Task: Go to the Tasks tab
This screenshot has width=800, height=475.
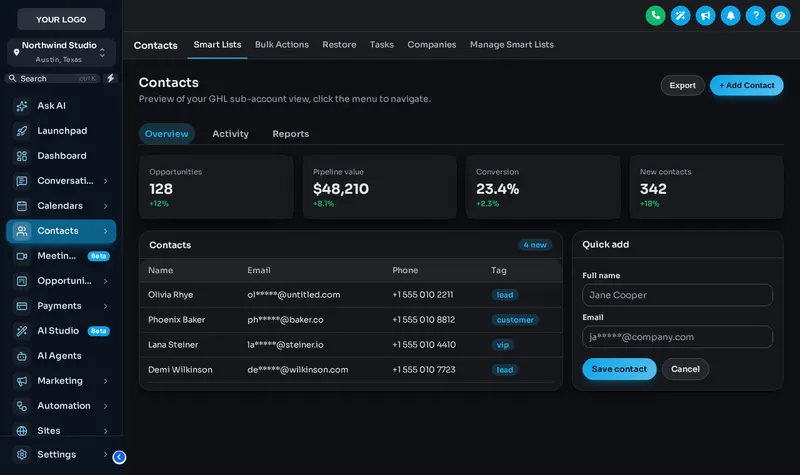Action: (x=382, y=44)
